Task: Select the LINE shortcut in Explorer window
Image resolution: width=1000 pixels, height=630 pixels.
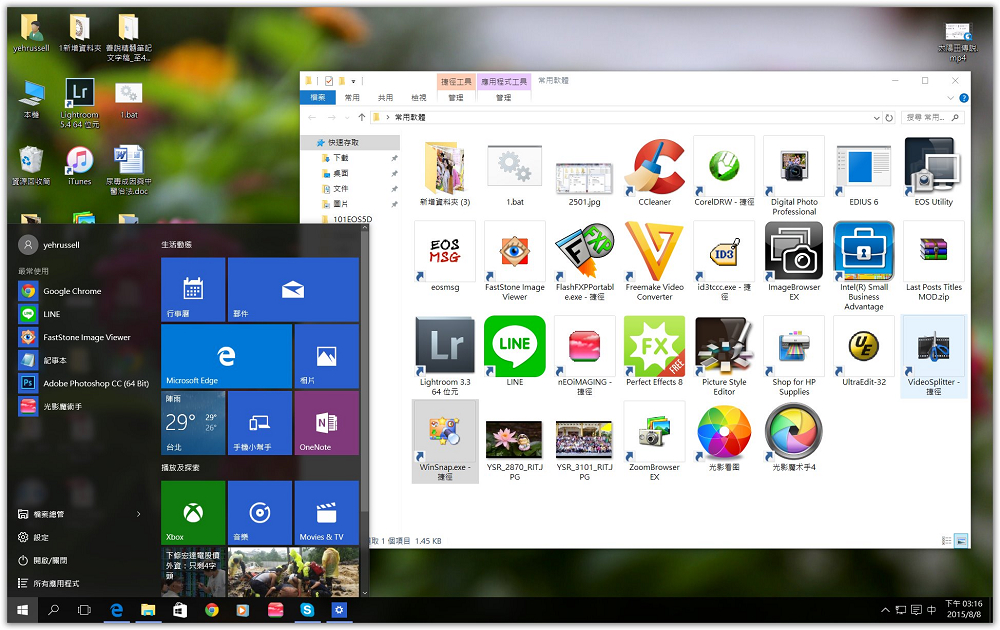Action: pos(515,351)
